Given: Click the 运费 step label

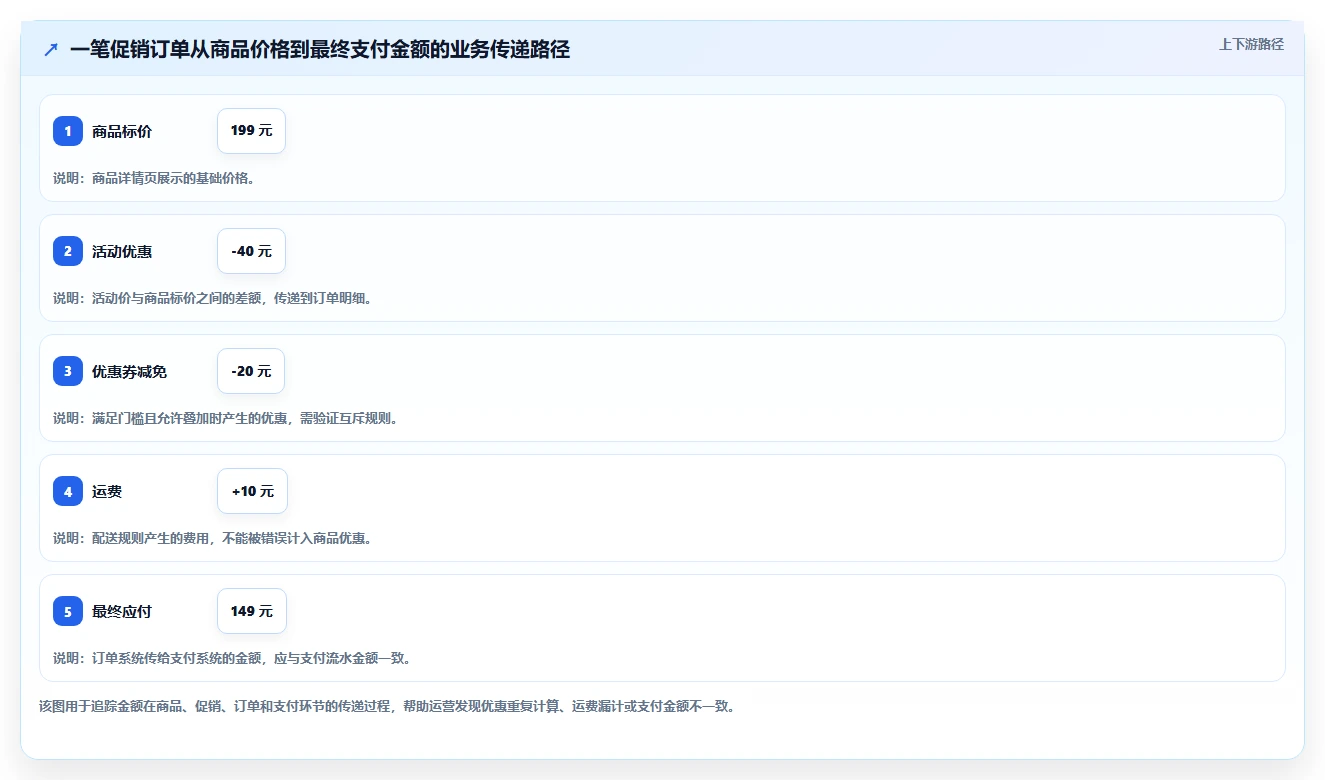Looking at the screenshot, I should (107, 491).
